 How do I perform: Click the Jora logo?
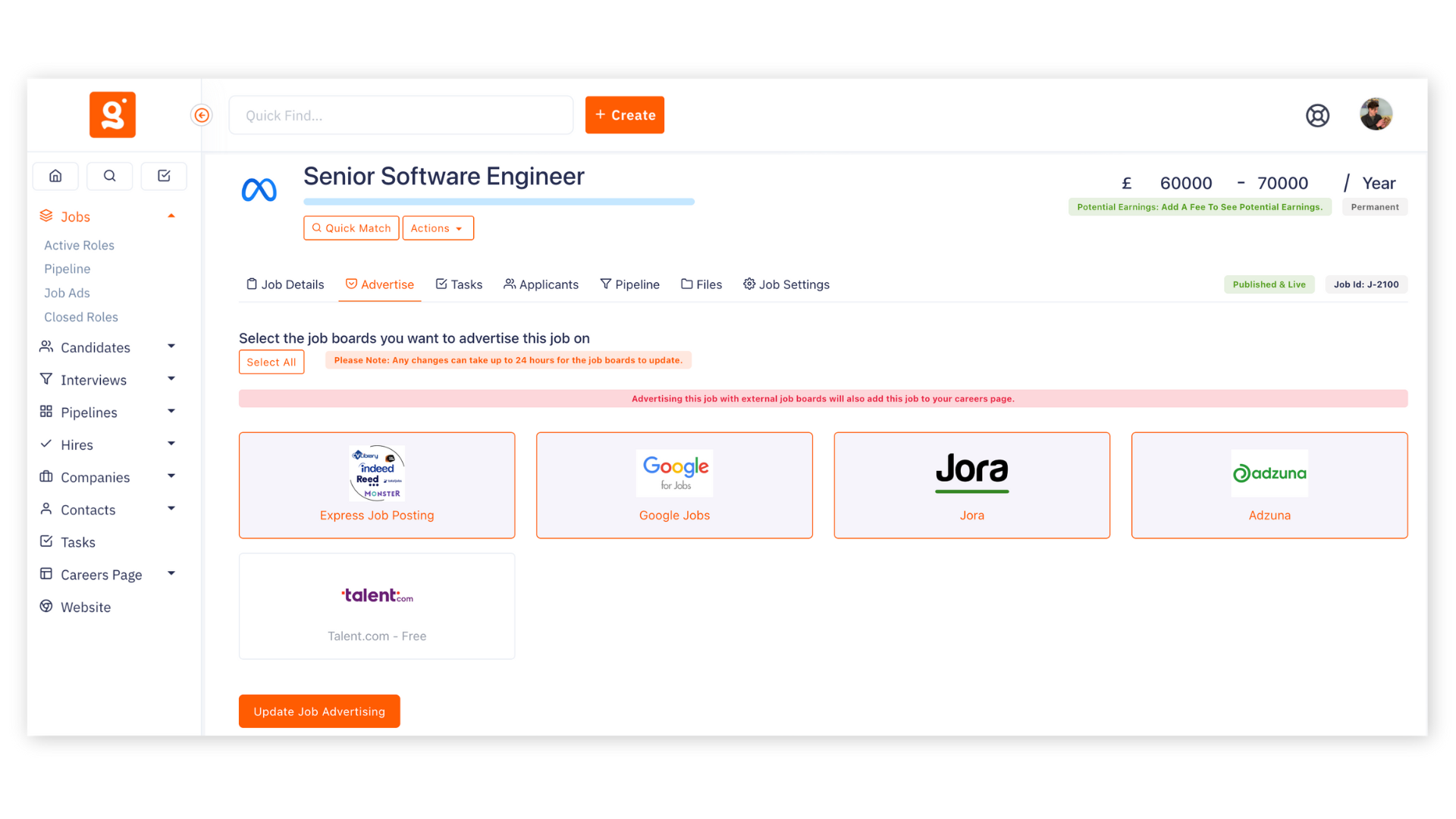(972, 472)
